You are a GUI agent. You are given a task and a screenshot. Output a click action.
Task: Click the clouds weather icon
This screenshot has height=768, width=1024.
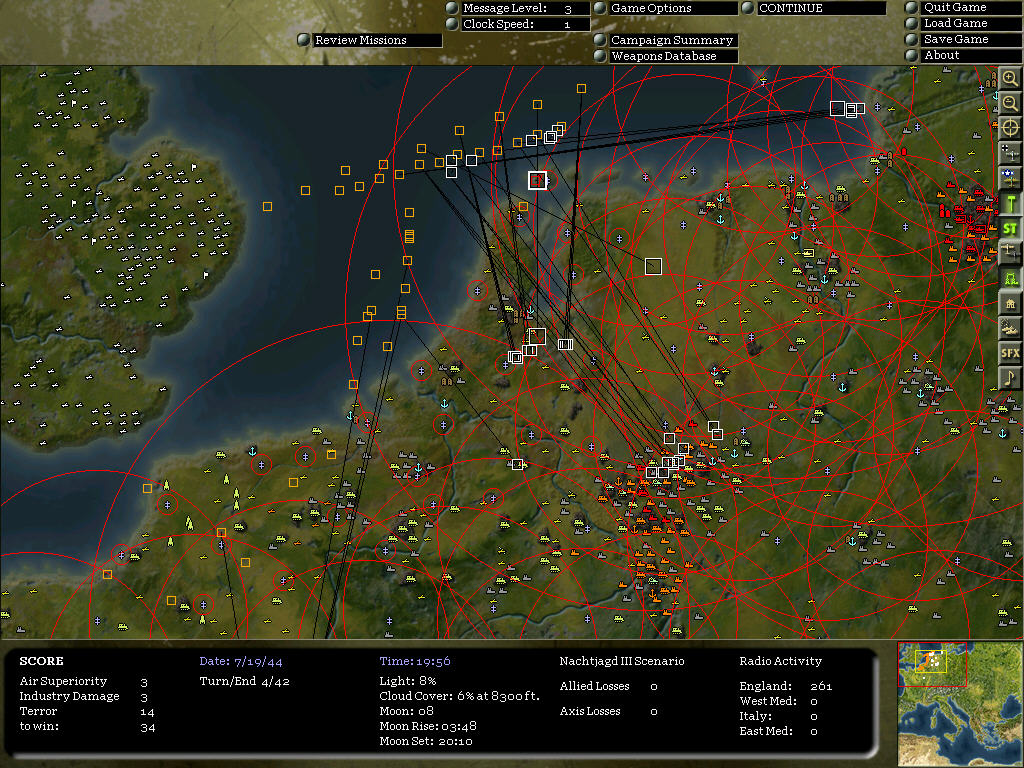(x=1010, y=328)
